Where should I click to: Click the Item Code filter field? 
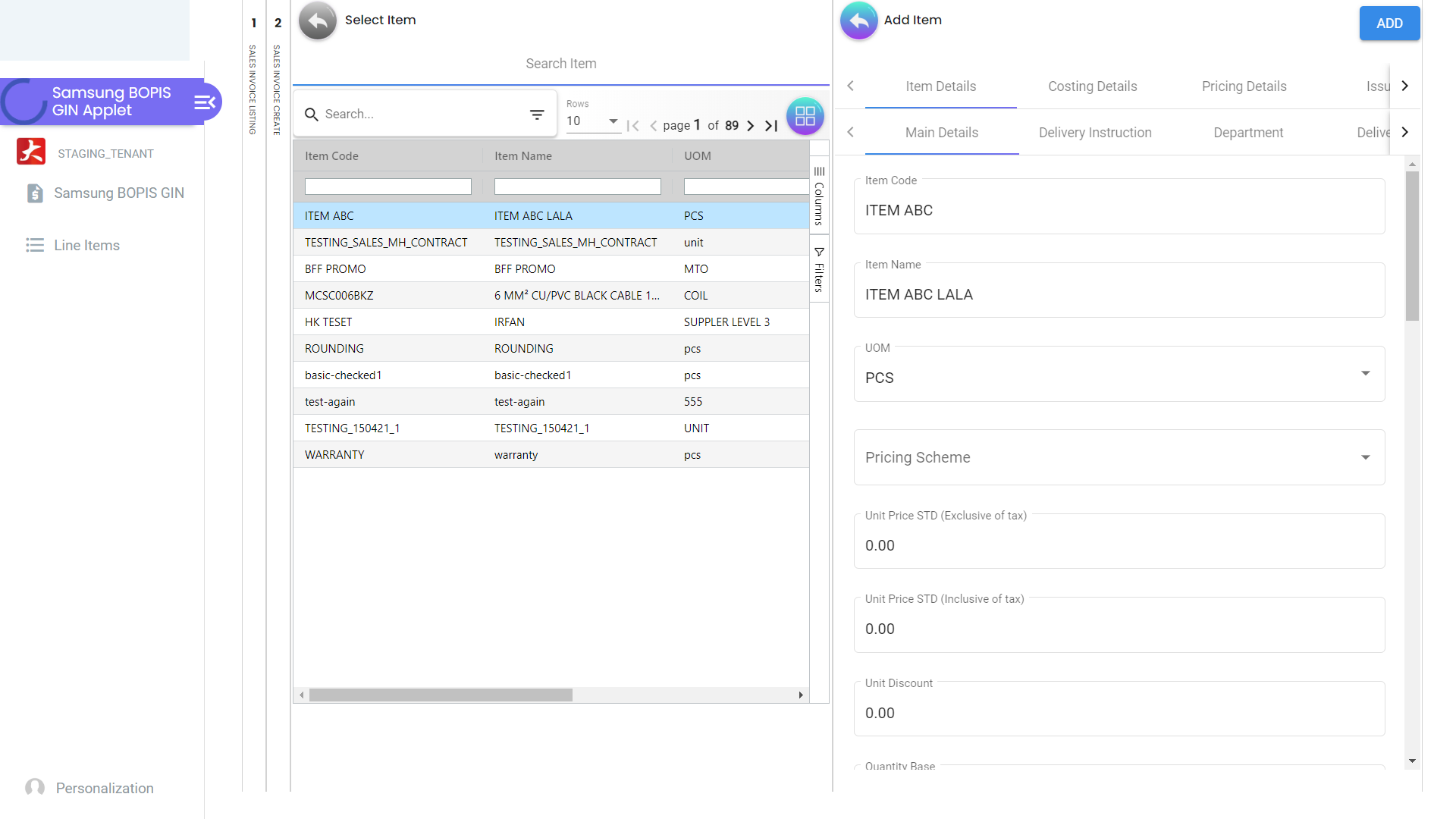pos(388,187)
